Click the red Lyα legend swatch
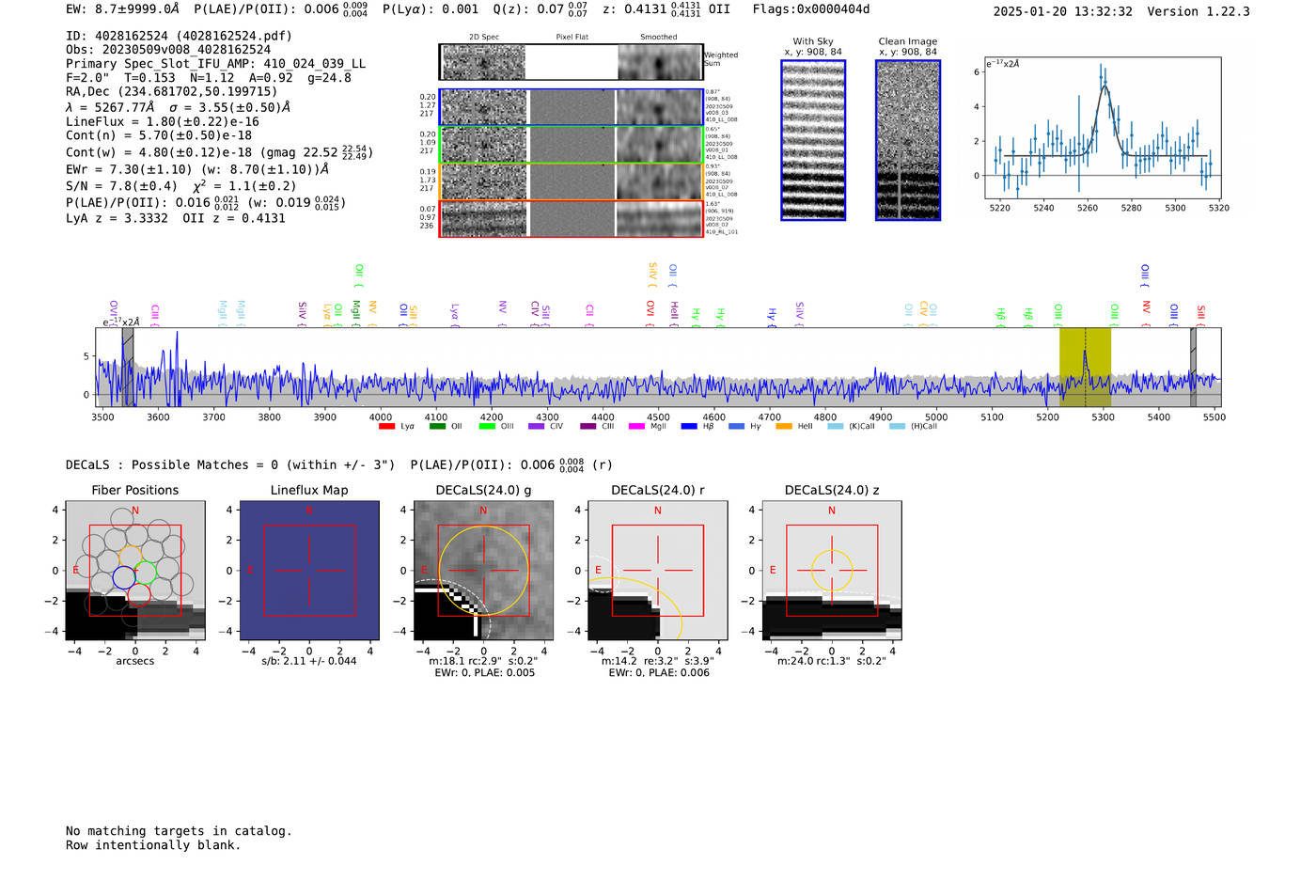The image size is (1316, 896). 386,427
